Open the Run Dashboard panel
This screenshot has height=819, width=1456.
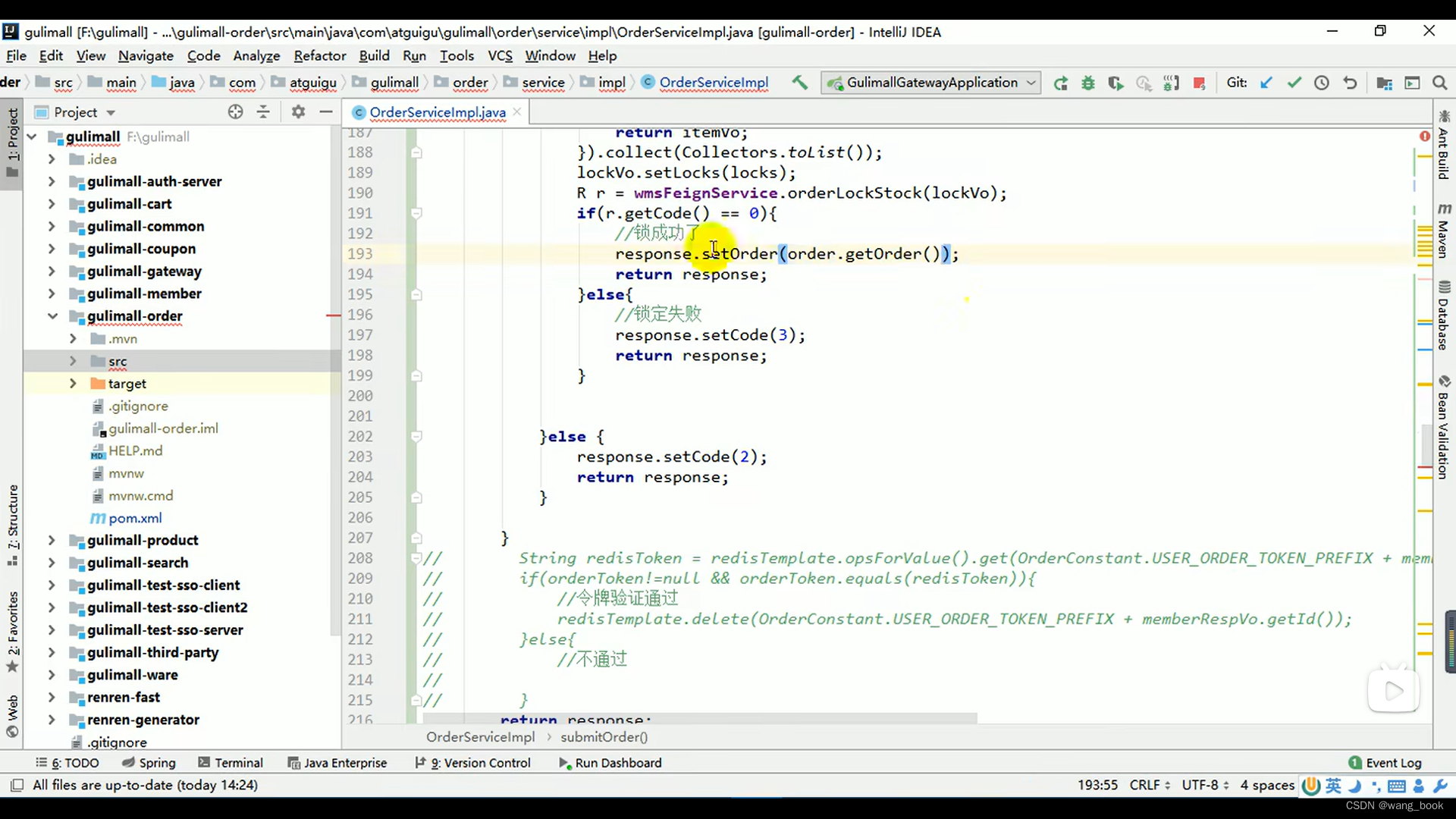pos(610,763)
